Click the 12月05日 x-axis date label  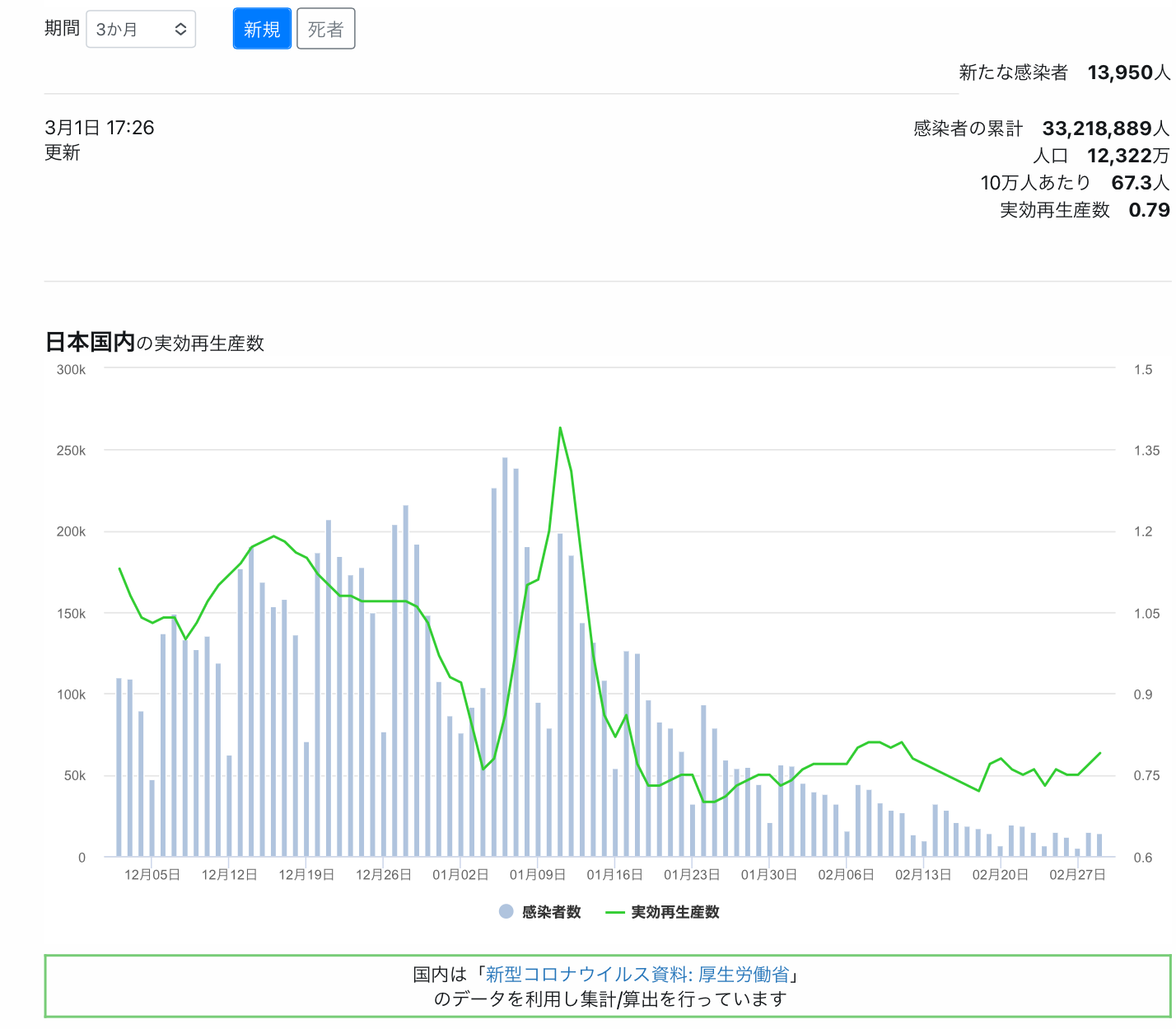pyautogui.click(x=152, y=875)
